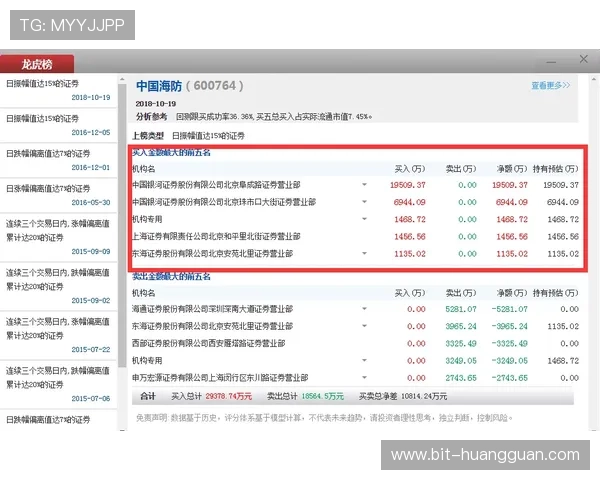The image size is (600, 480).
Task: Click stock title 中国海防 (600764)
Action: coord(189,86)
